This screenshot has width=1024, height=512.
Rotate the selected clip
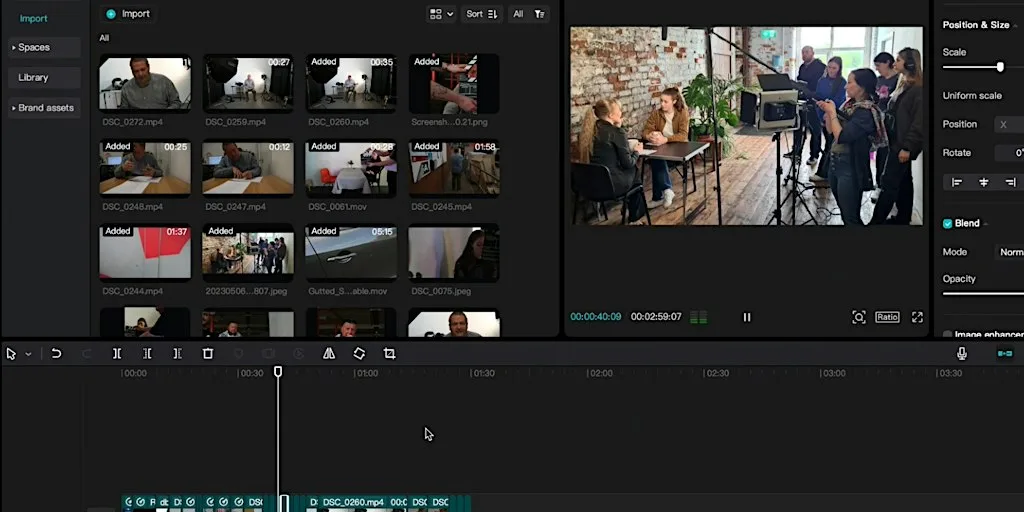(x=359, y=353)
